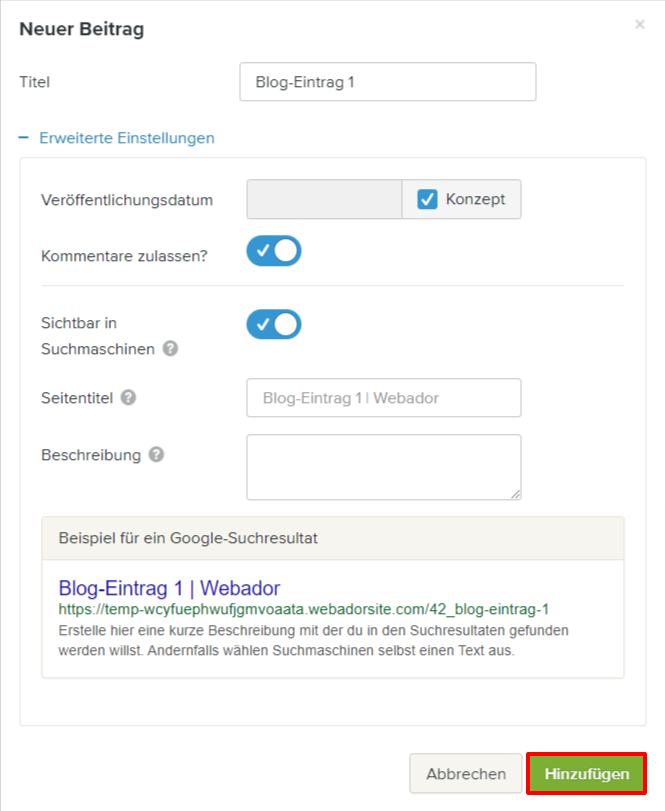Click the Beispiel für ein Google-Suchresultat header
The image size is (665, 811).
pyautogui.click(x=190, y=538)
